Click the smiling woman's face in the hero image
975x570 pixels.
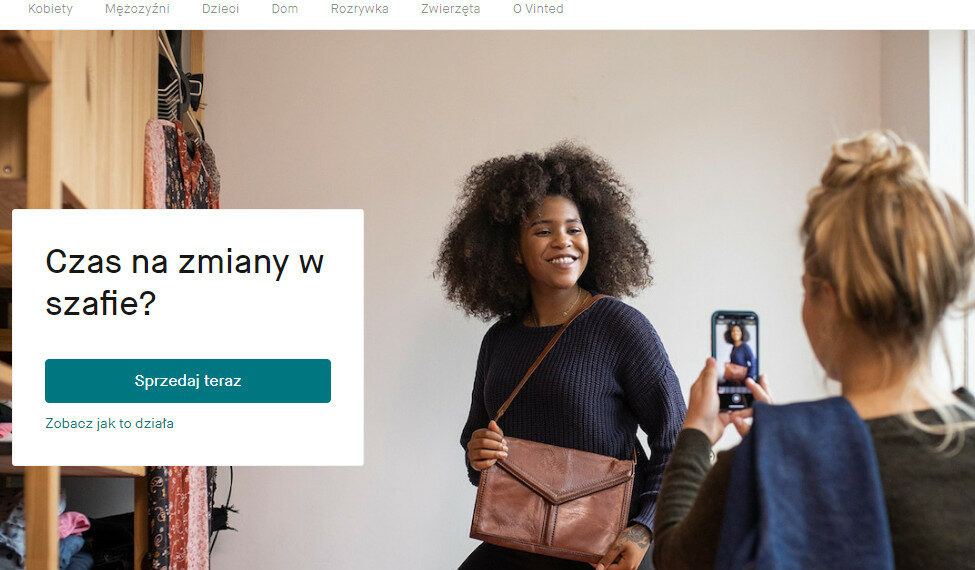(x=553, y=246)
